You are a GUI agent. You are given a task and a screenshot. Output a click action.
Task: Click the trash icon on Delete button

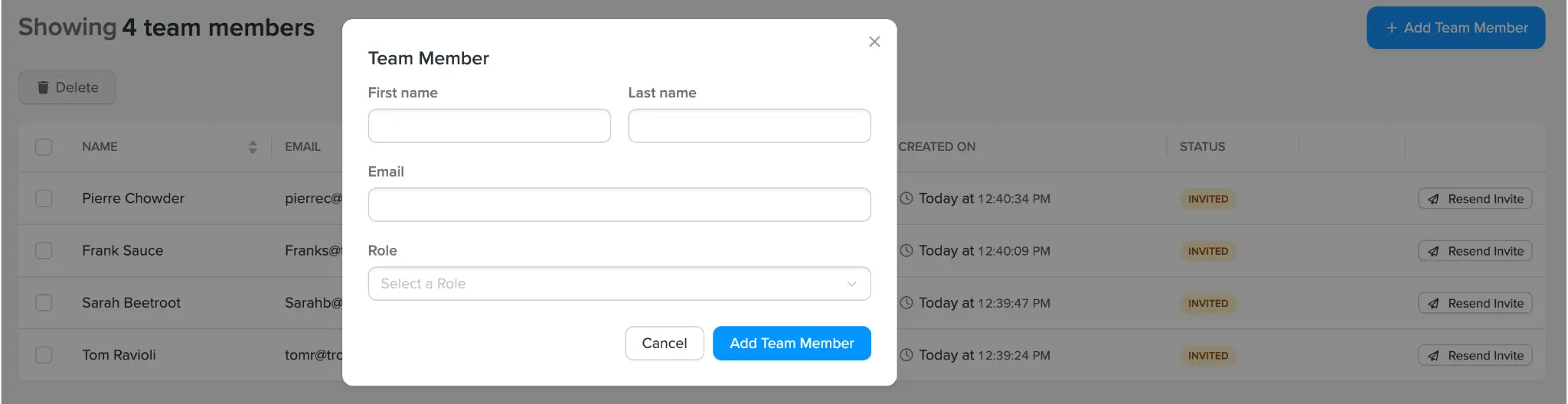(x=43, y=88)
